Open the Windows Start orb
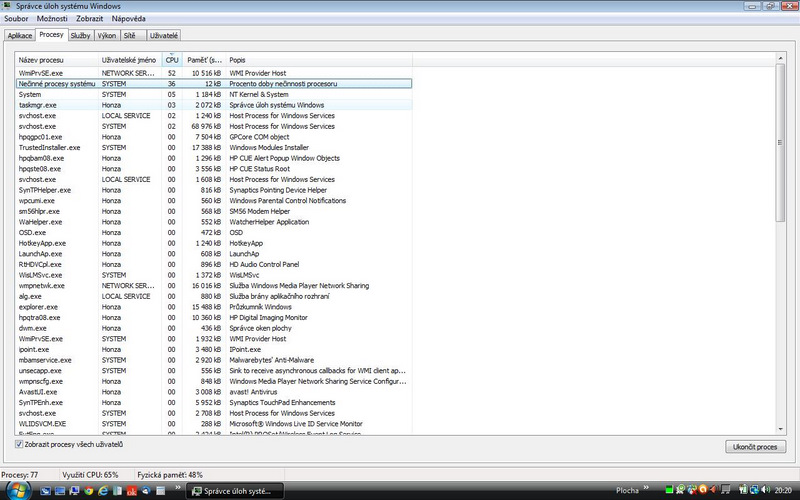The width and height of the screenshot is (800, 500). pos(18,490)
